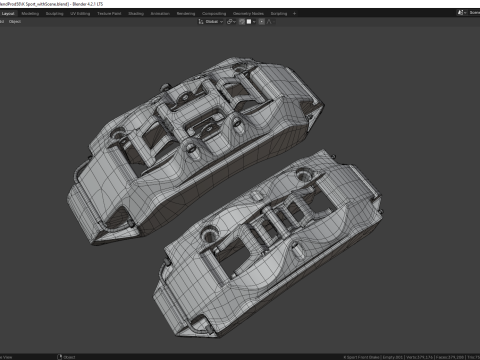Click the snap increment grid icon
Viewport: 480px width, 360px height.
point(249,22)
